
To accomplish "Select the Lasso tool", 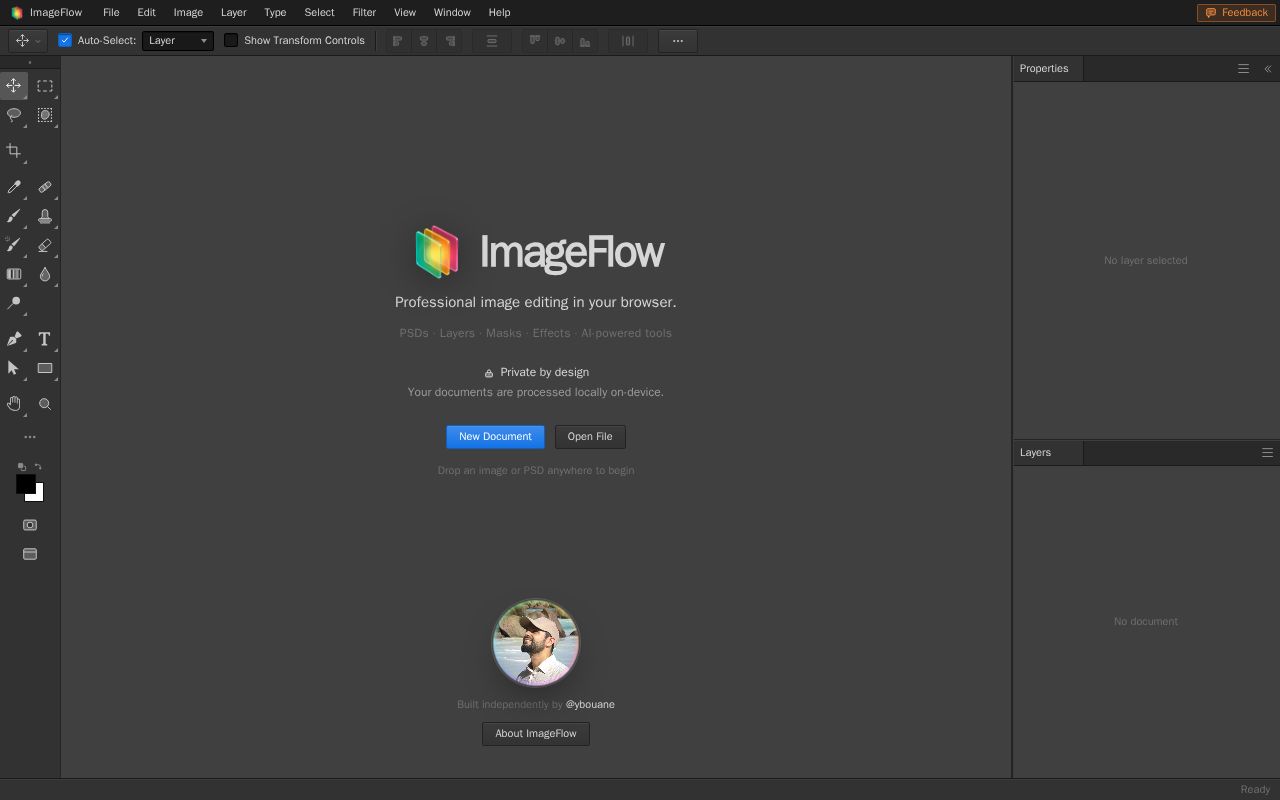I will pyautogui.click(x=14, y=115).
